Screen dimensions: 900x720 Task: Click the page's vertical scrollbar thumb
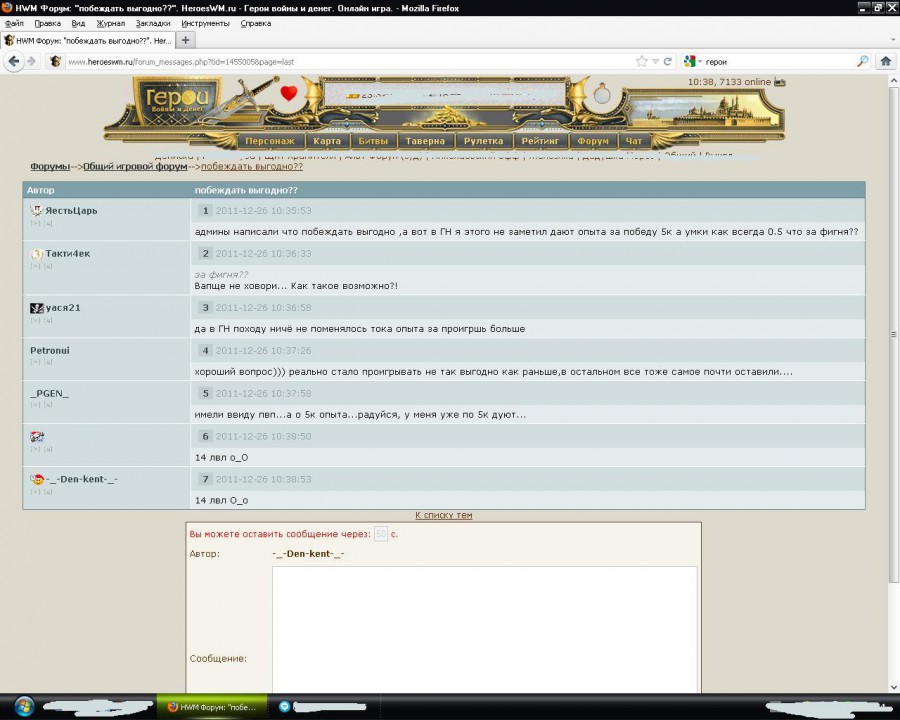[893, 335]
